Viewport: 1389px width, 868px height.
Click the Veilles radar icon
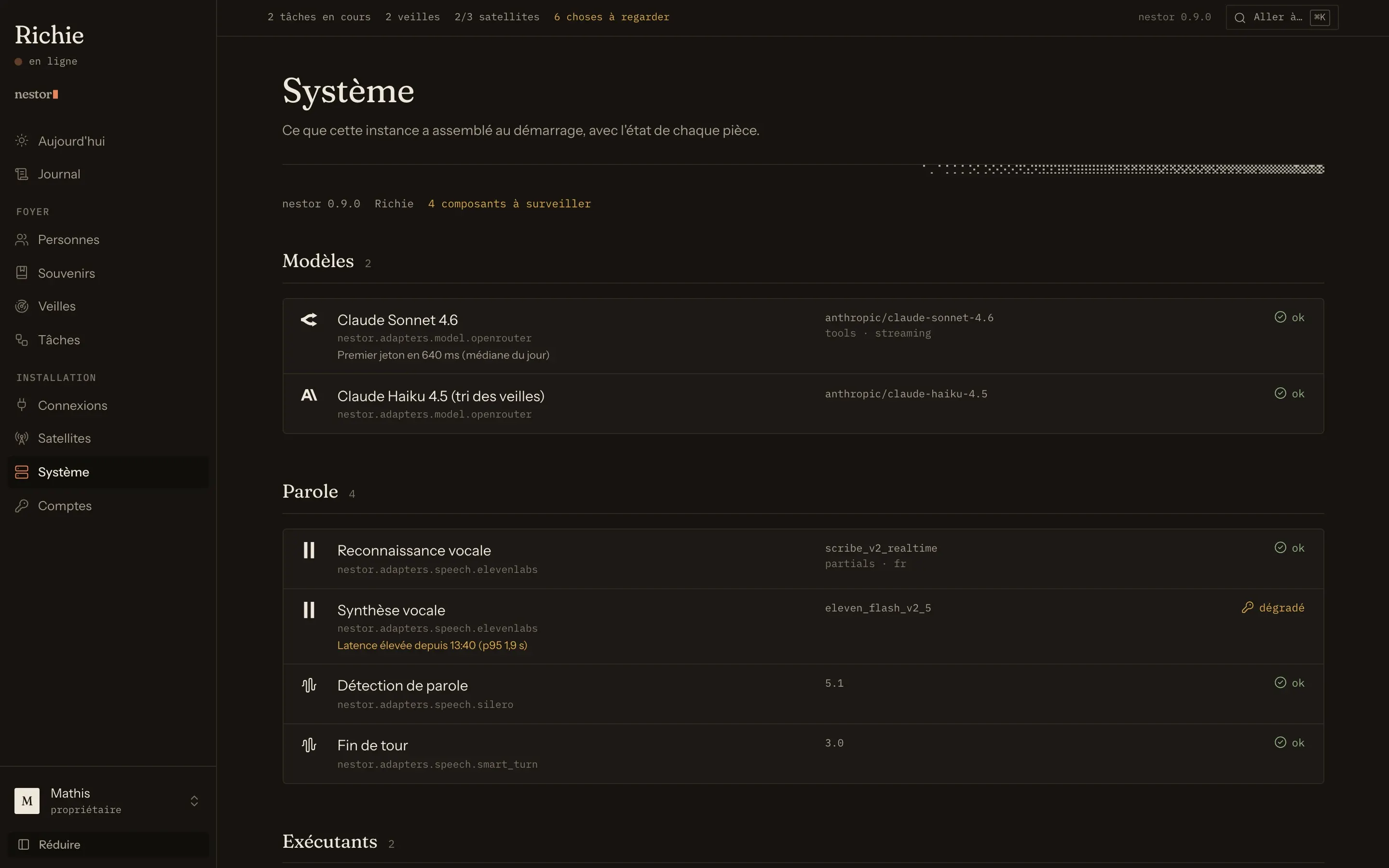[22, 306]
